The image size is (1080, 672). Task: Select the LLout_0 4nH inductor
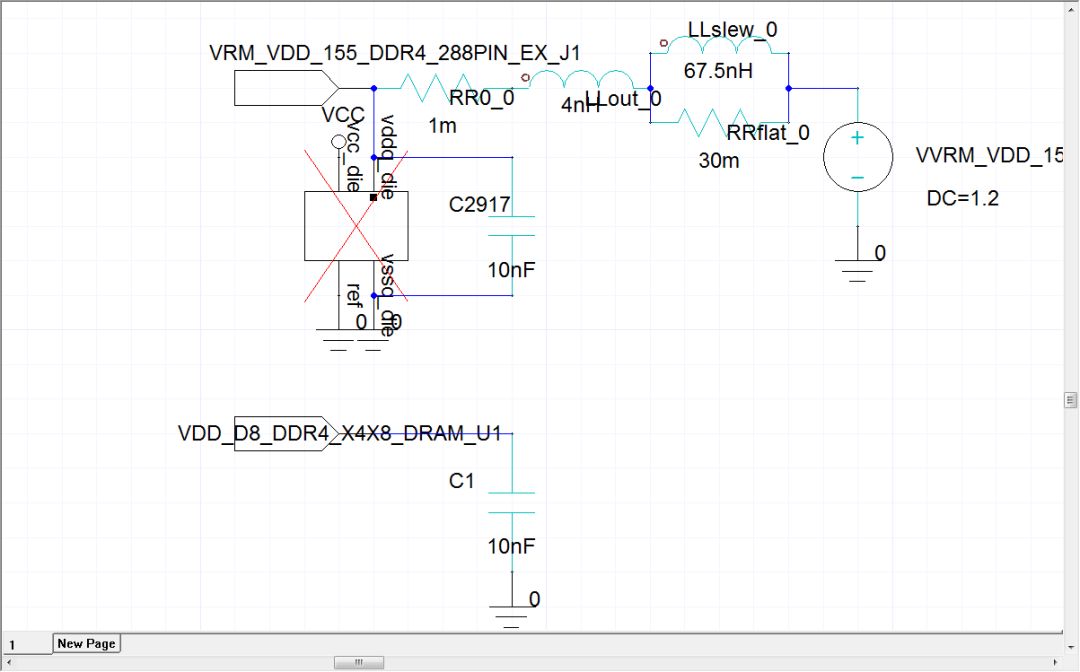coord(582,79)
